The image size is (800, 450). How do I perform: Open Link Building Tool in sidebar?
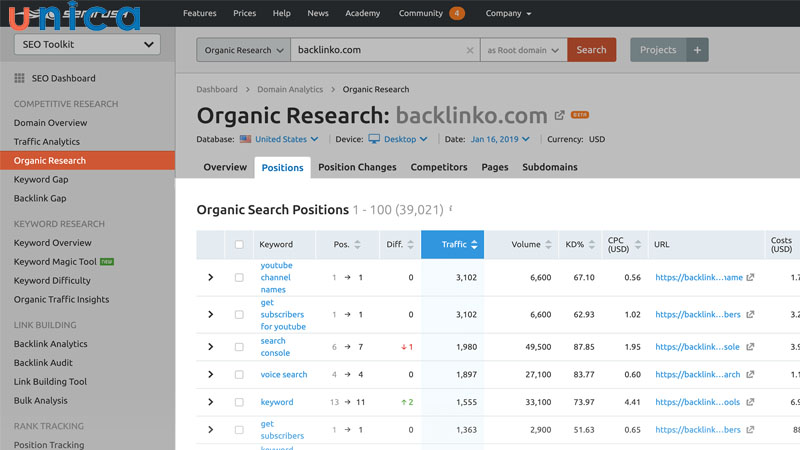click(51, 382)
